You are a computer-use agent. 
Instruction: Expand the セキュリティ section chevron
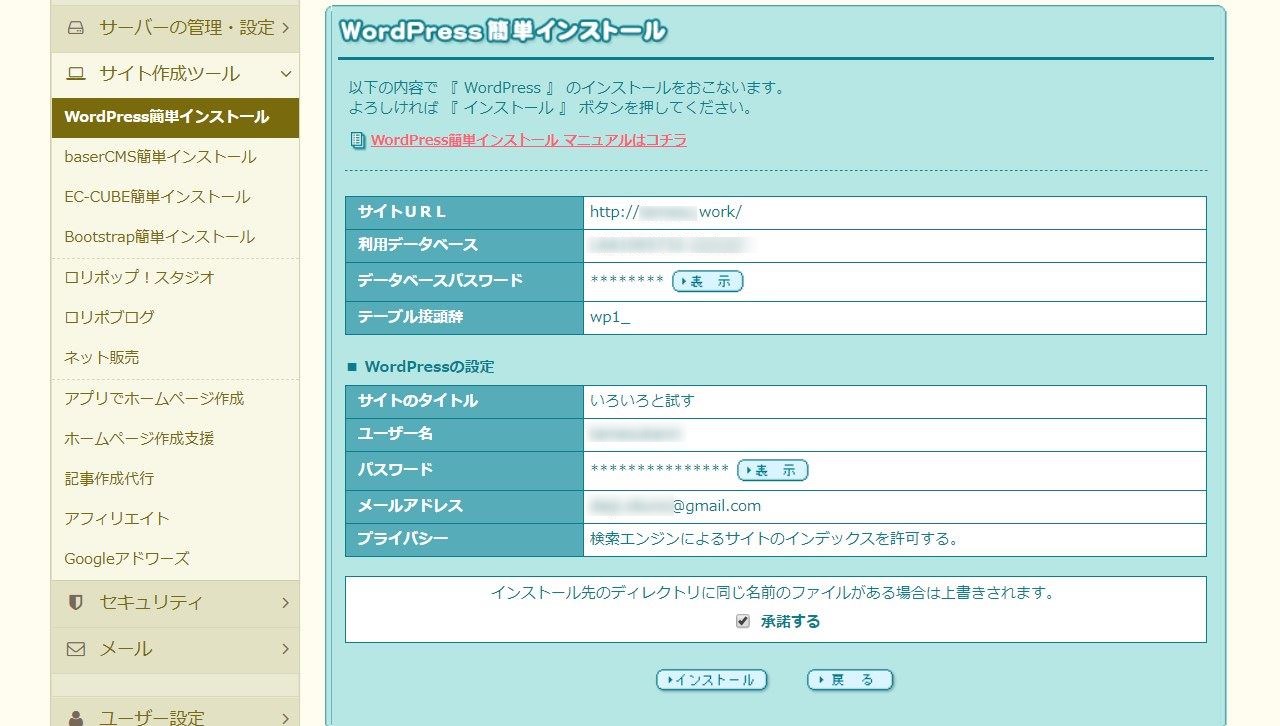tap(285, 603)
